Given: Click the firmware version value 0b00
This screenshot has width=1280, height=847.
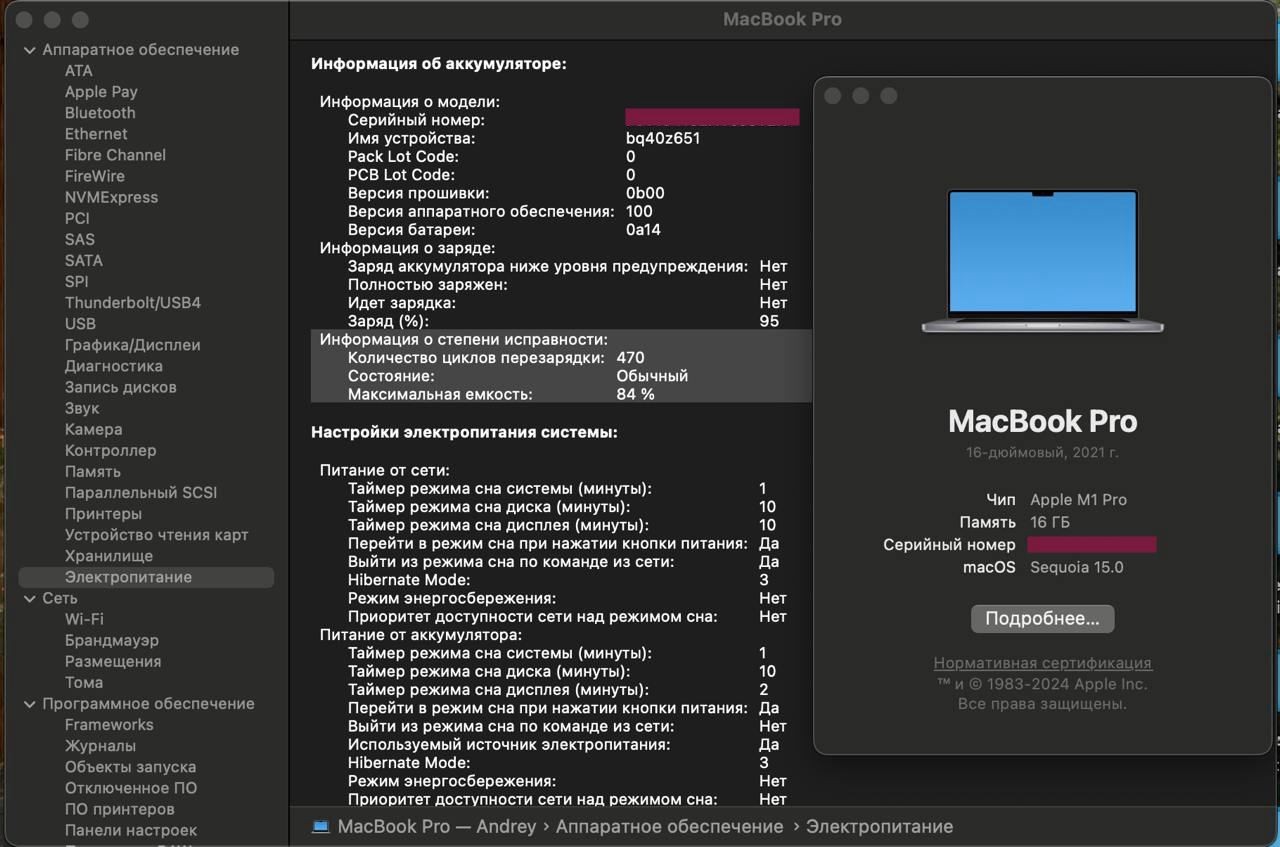Looking at the screenshot, I should pos(645,193).
